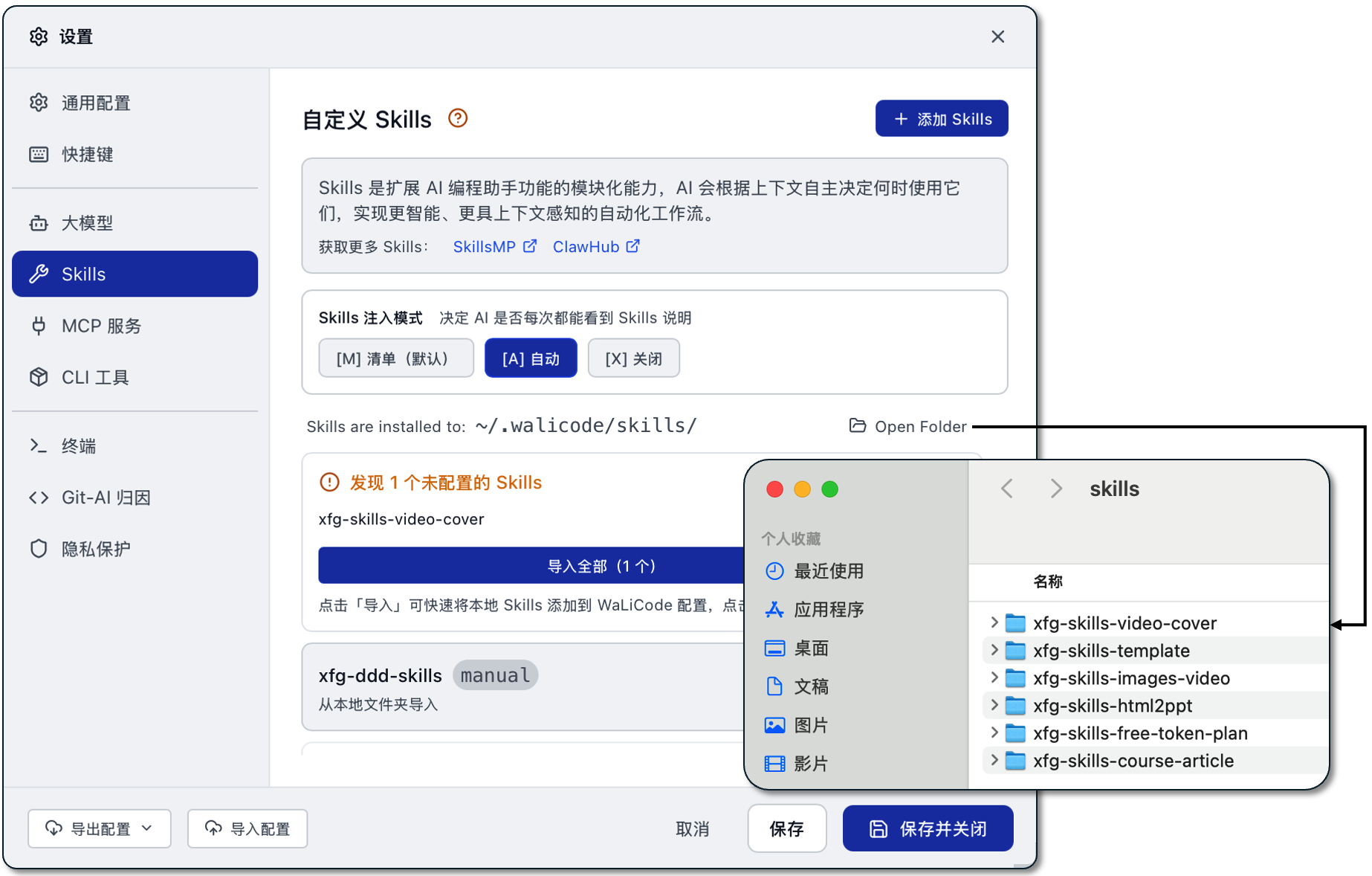Image resolution: width=1372 pixels, height=876 pixels.
Task: Click 保存并关闭 button
Action: click(x=928, y=828)
